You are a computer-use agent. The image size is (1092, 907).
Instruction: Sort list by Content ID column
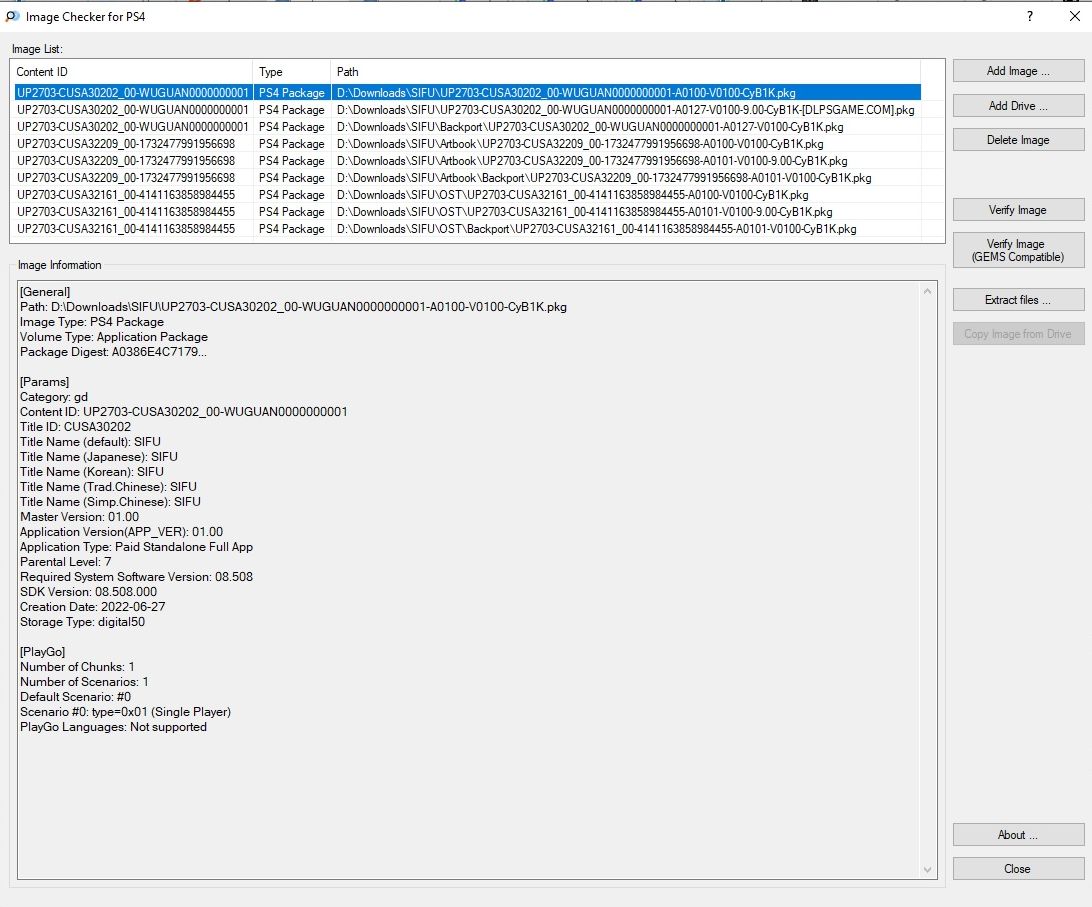131,72
